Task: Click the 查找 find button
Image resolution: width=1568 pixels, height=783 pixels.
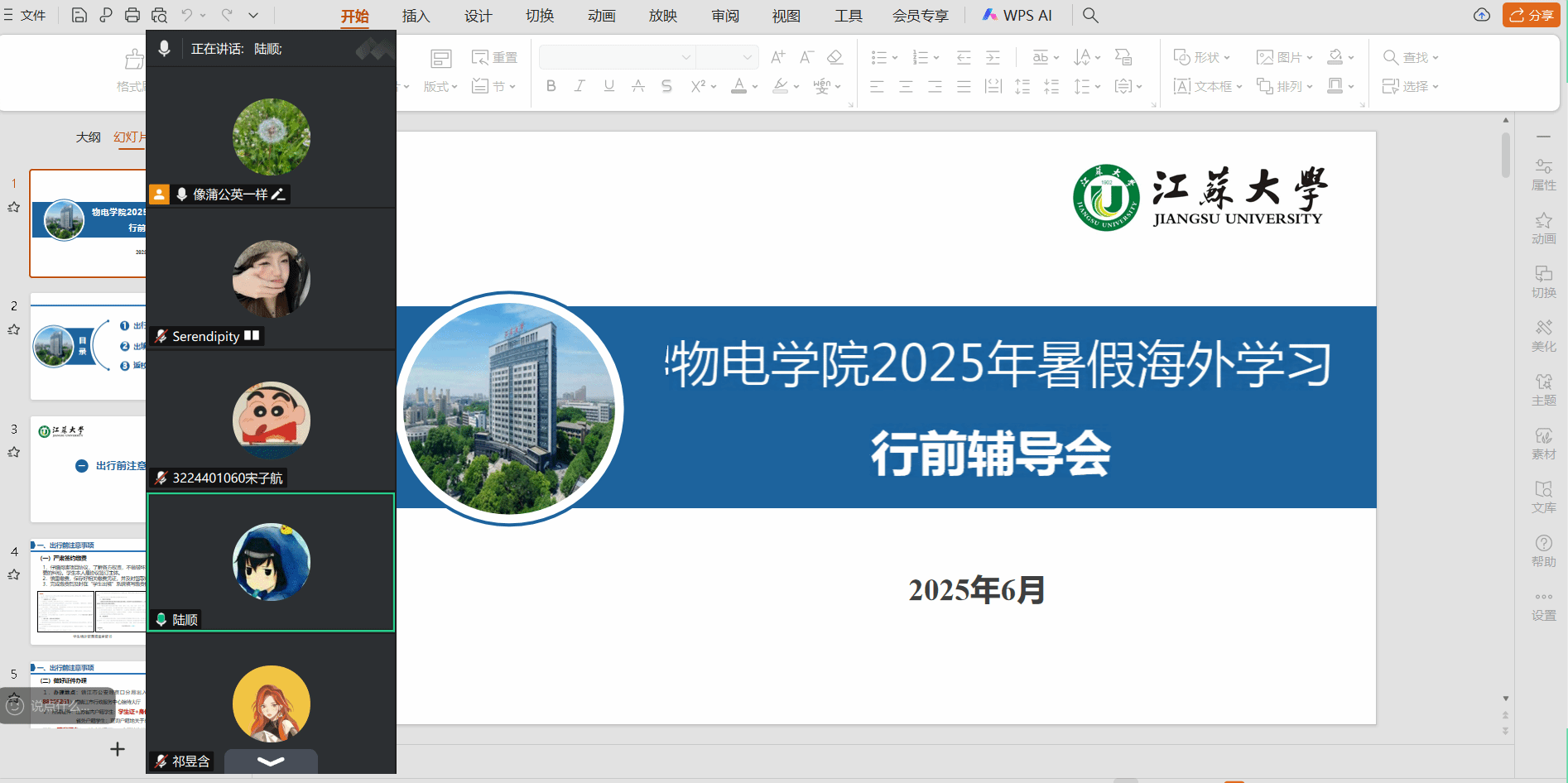Action: [x=1411, y=57]
